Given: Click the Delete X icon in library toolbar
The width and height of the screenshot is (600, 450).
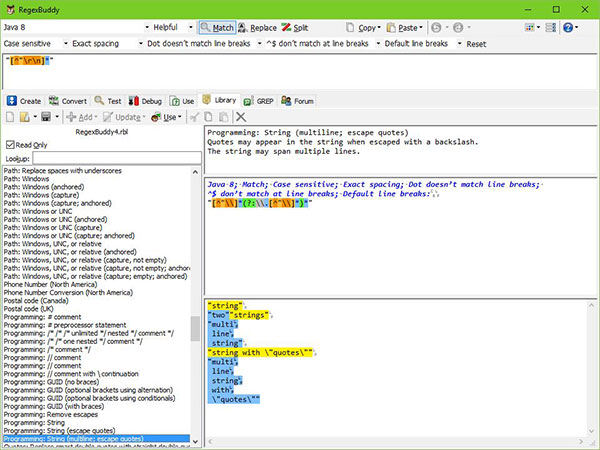Looking at the screenshot, I should click(241, 117).
